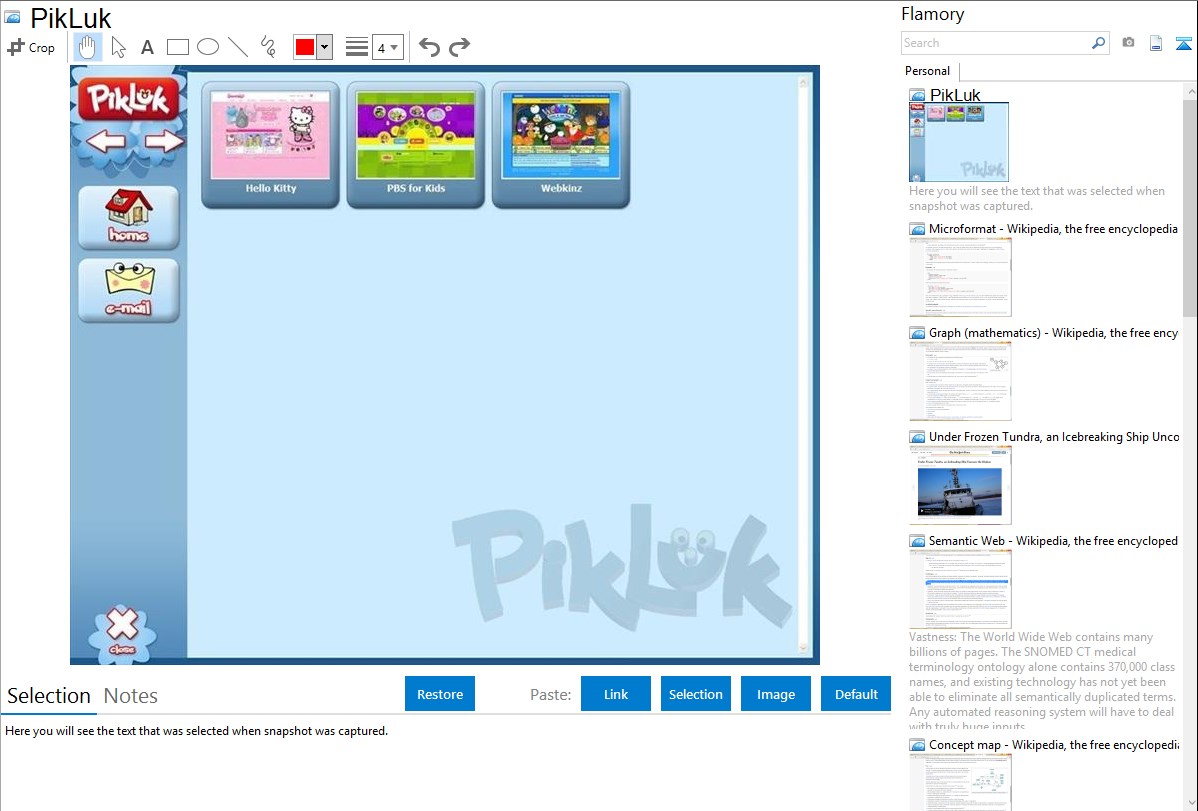The height and width of the screenshot is (811, 1198).
Task: Click the Paste Image button
Action: [775, 694]
